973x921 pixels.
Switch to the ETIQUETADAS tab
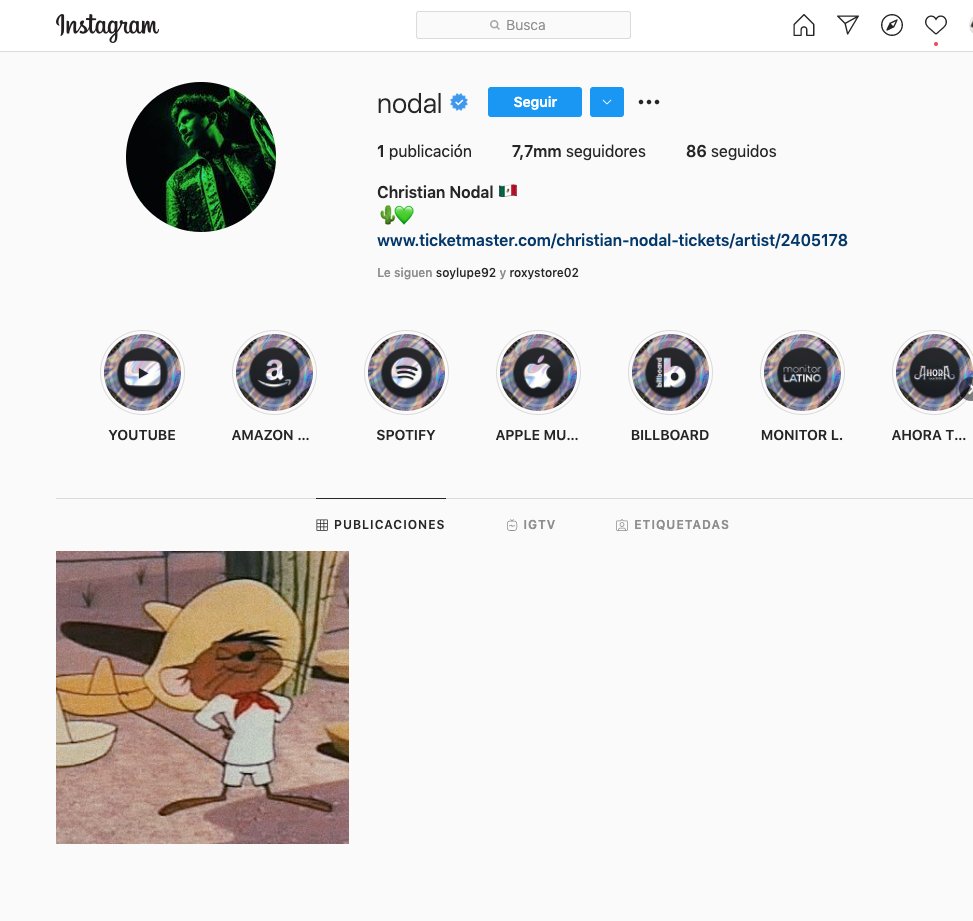[673, 524]
